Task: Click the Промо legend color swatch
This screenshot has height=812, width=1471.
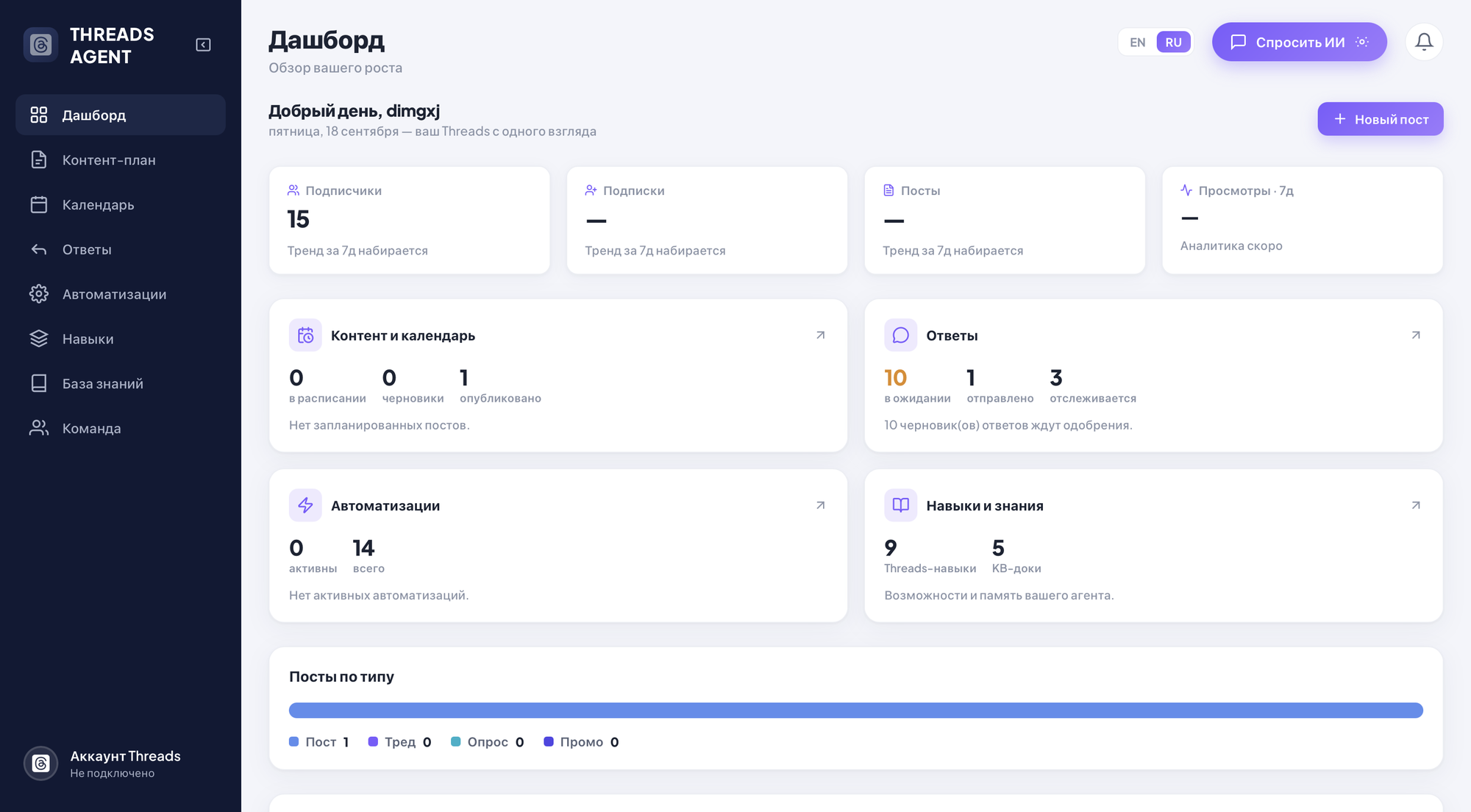Action: click(549, 741)
